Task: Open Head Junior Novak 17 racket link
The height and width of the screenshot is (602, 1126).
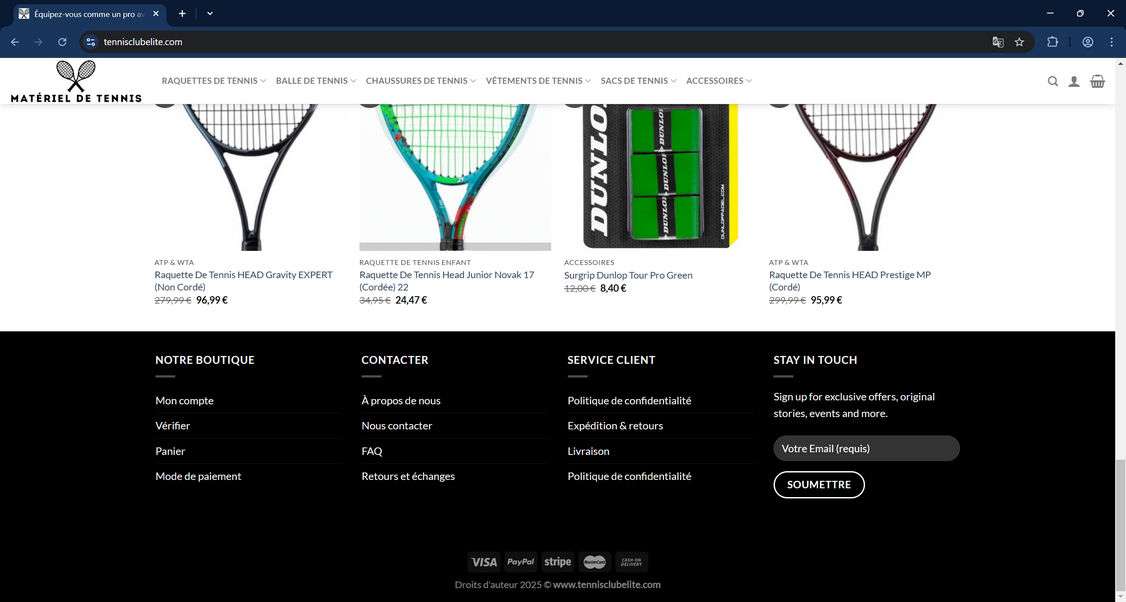Action: pyautogui.click(x=447, y=281)
